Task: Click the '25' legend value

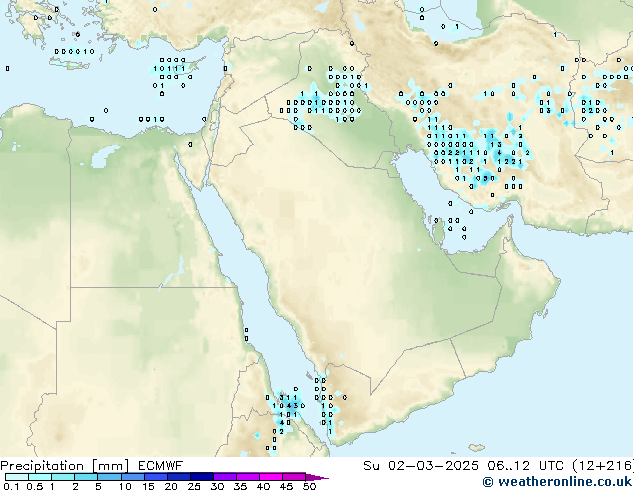Action: tap(194, 486)
